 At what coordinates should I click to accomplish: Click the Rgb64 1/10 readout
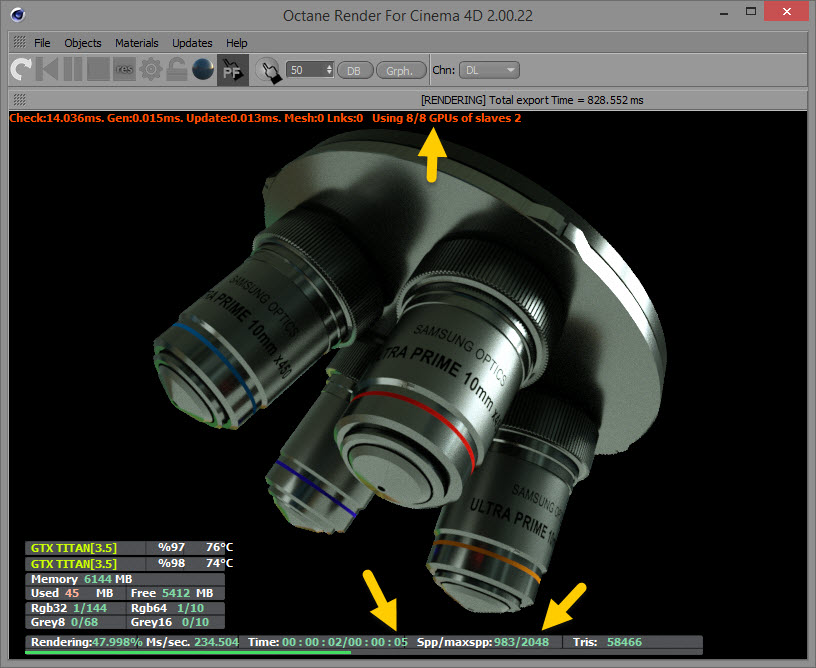(176, 608)
